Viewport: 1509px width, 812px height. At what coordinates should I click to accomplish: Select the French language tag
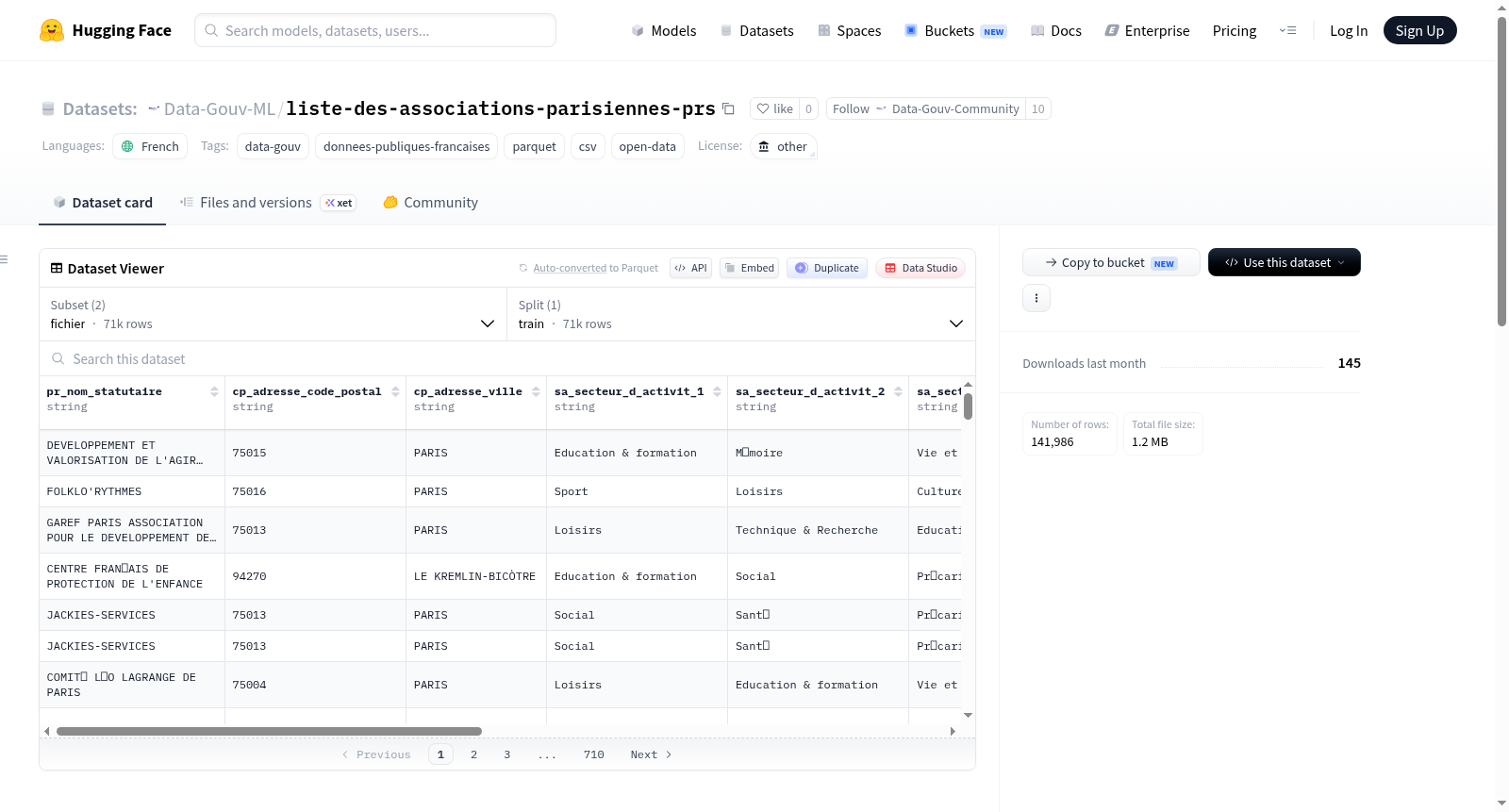tap(150, 146)
